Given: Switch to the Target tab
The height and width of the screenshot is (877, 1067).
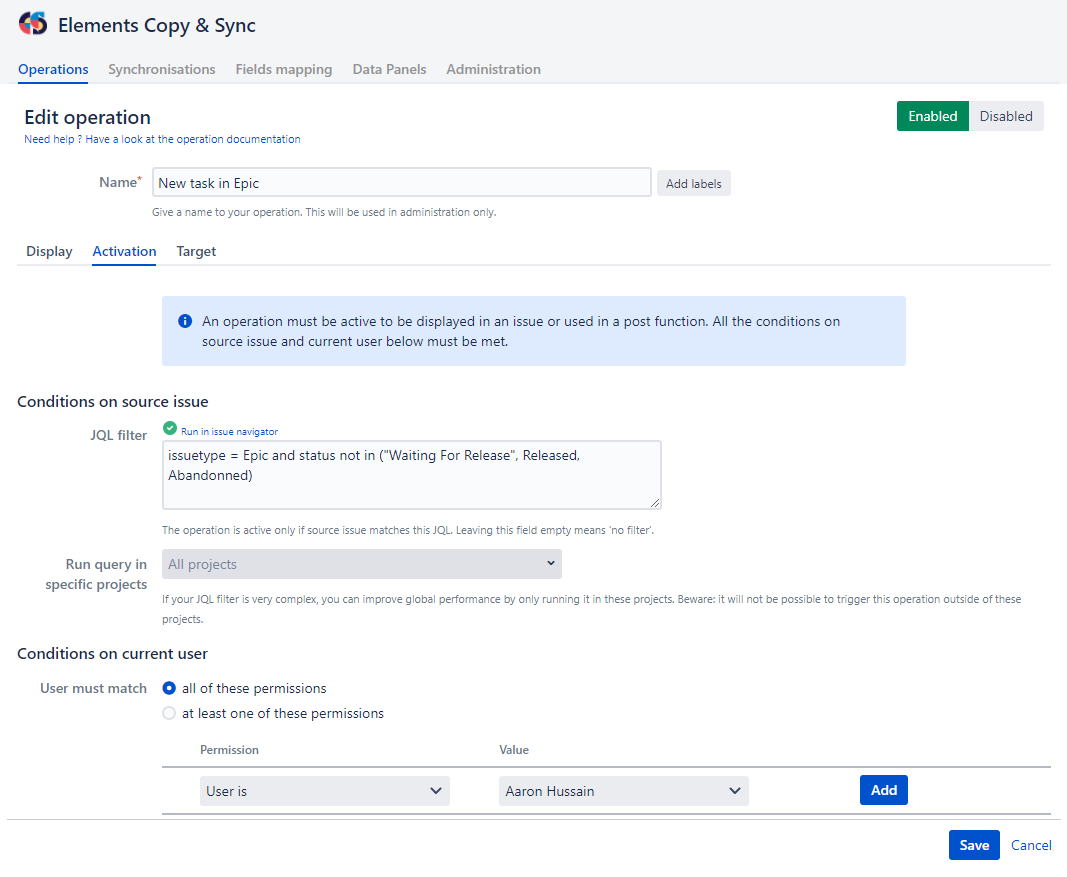Looking at the screenshot, I should (x=196, y=251).
